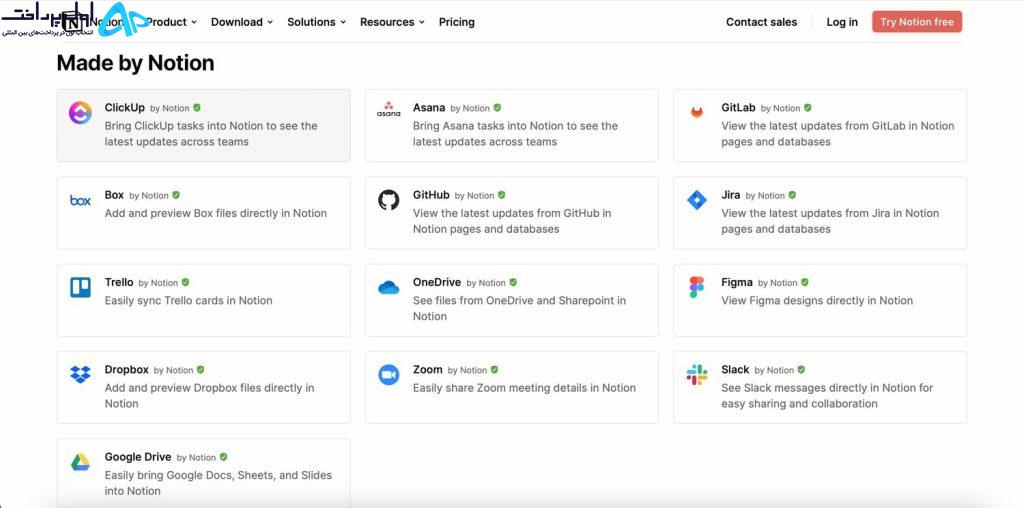Click the verified badge next to Box
The height and width of the screenshot is (508, 1024).
(x=176, y=195)
